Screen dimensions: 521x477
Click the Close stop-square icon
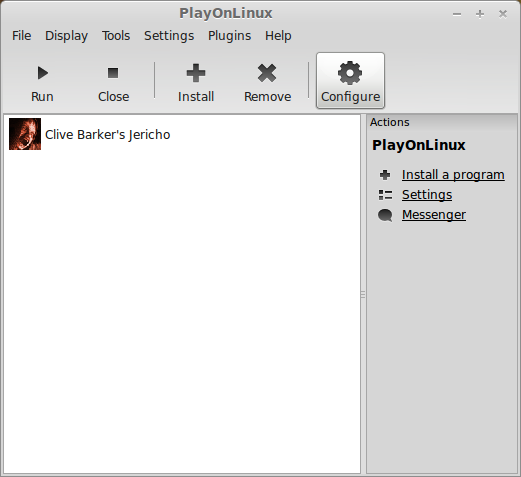coord(113,73)
